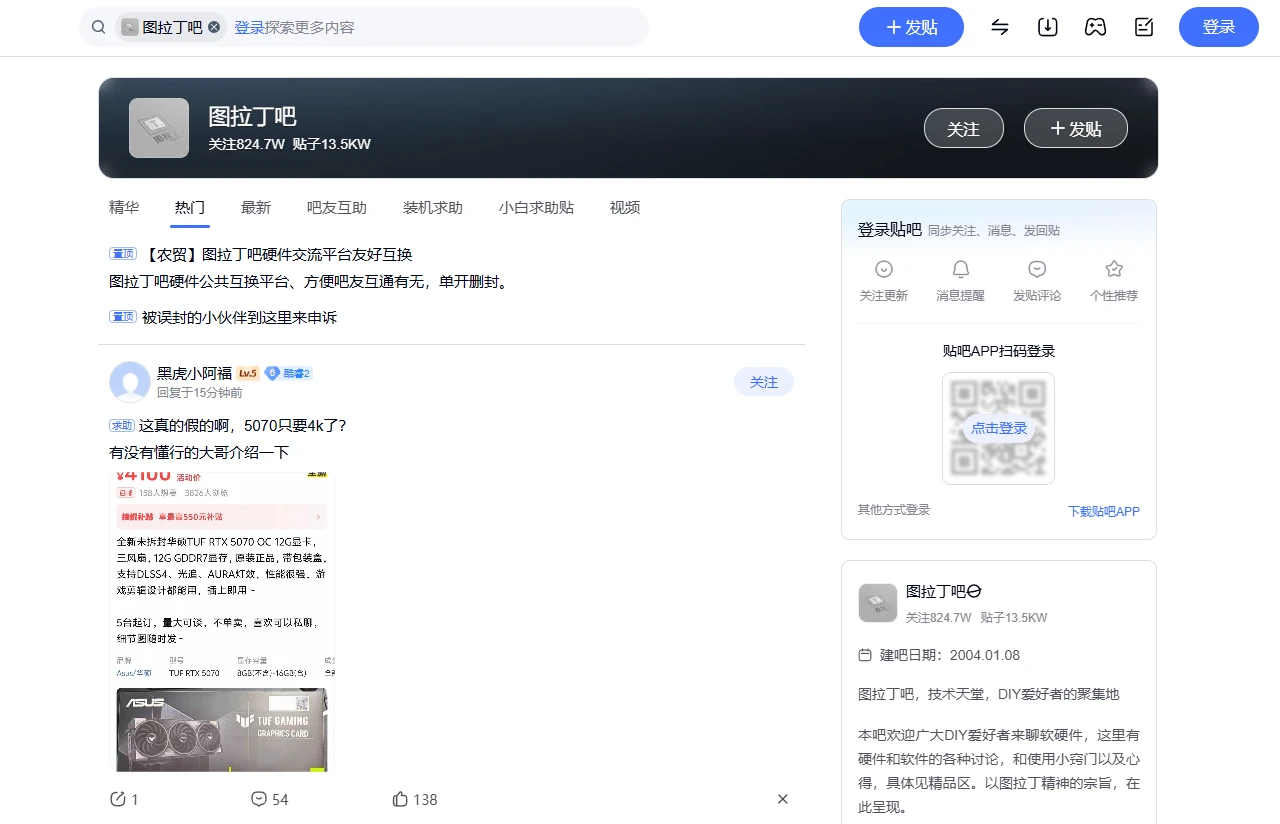Click the blue 登录 button at top right
Screen dimensions: 1280x824
tap(1219, 27)
